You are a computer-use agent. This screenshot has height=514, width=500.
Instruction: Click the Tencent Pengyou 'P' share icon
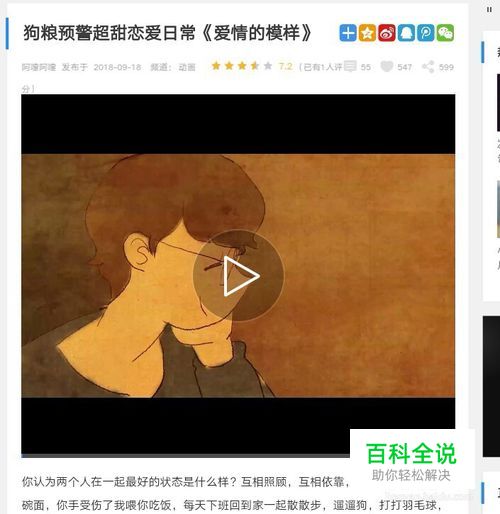[x=426, y=33]
